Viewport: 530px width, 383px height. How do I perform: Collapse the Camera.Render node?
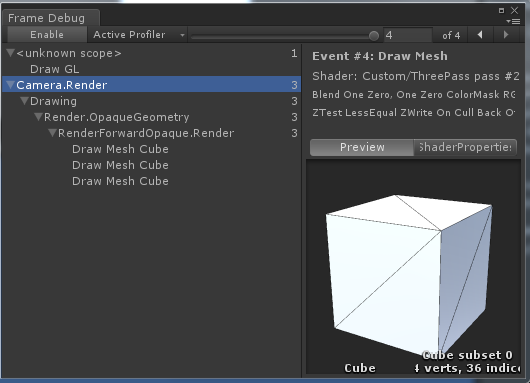point(10,85)
